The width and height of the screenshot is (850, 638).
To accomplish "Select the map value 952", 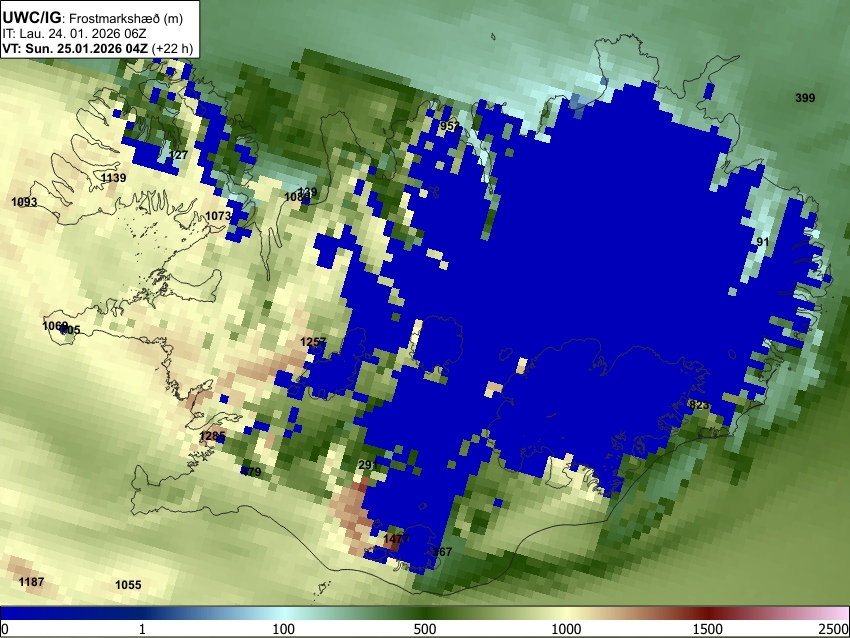I will (x=449, y=126).
